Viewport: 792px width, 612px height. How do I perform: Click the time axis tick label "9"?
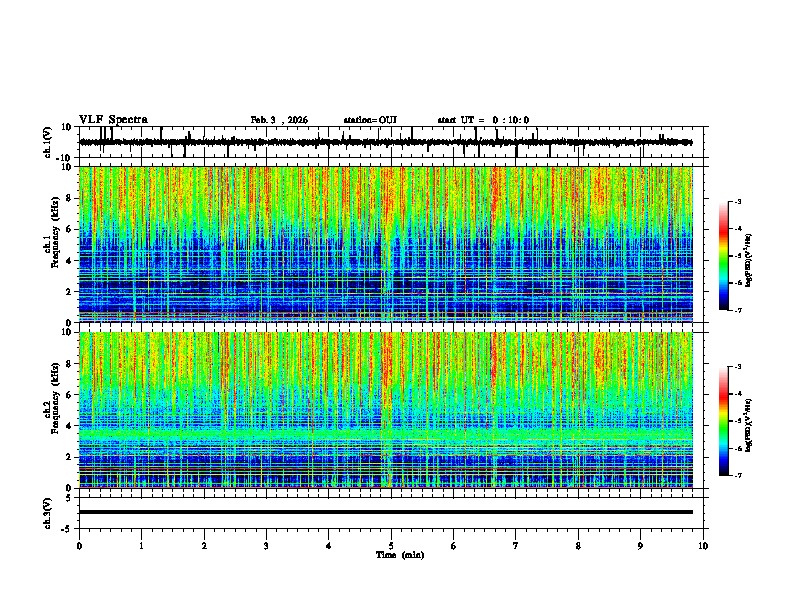pyautogui.click(x=640, y=546)
